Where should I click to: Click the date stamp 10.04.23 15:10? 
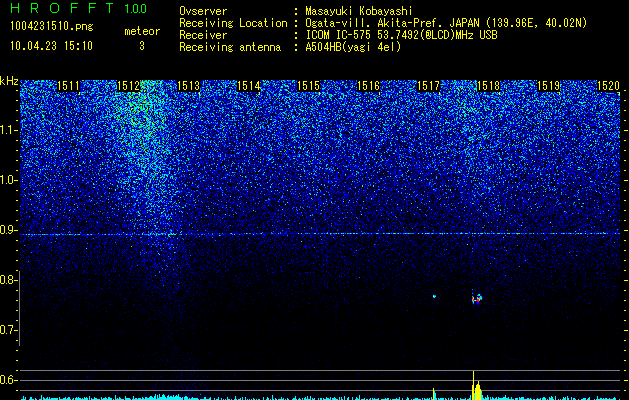51,46
